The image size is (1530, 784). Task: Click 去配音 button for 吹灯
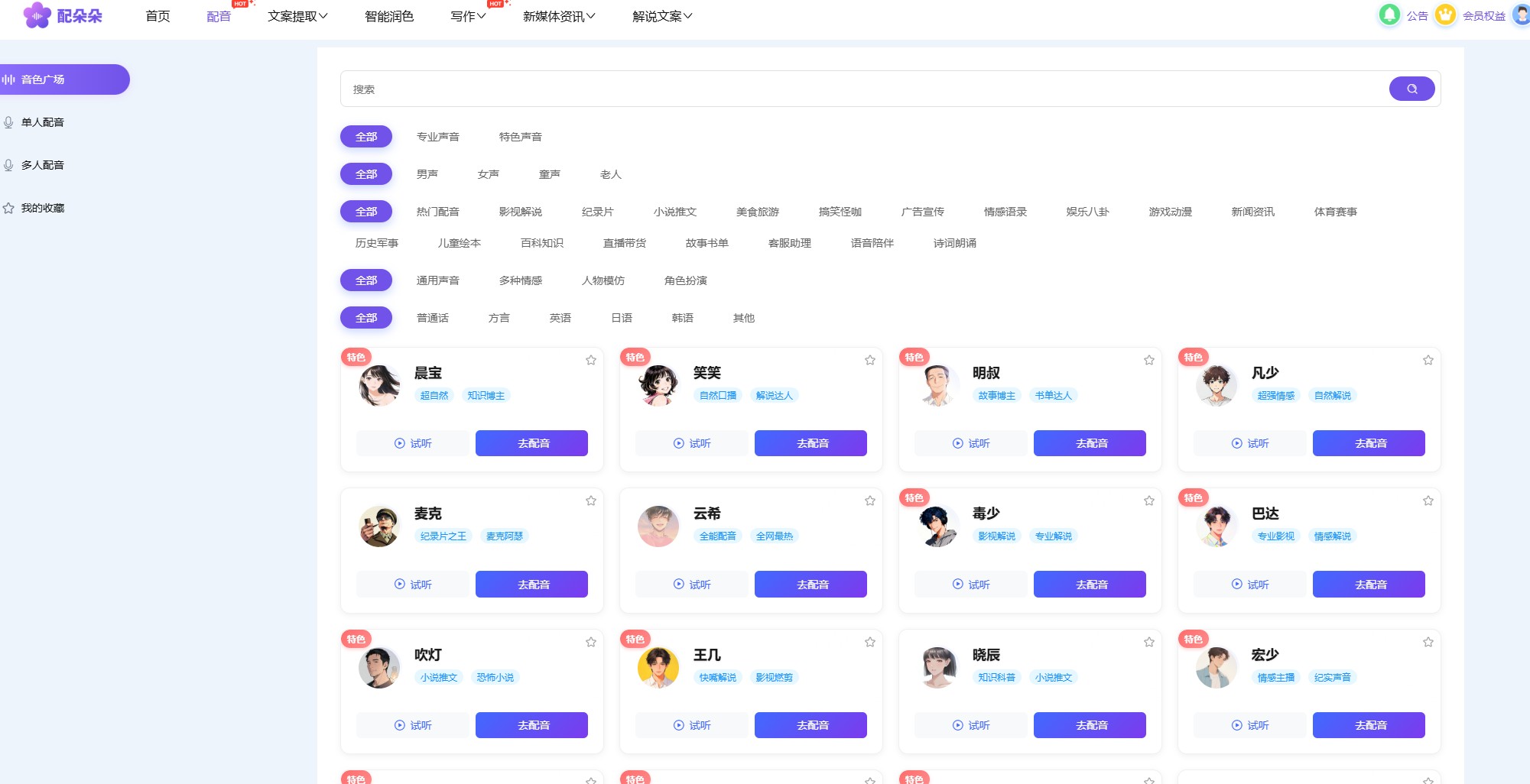[x=531, y=725]
